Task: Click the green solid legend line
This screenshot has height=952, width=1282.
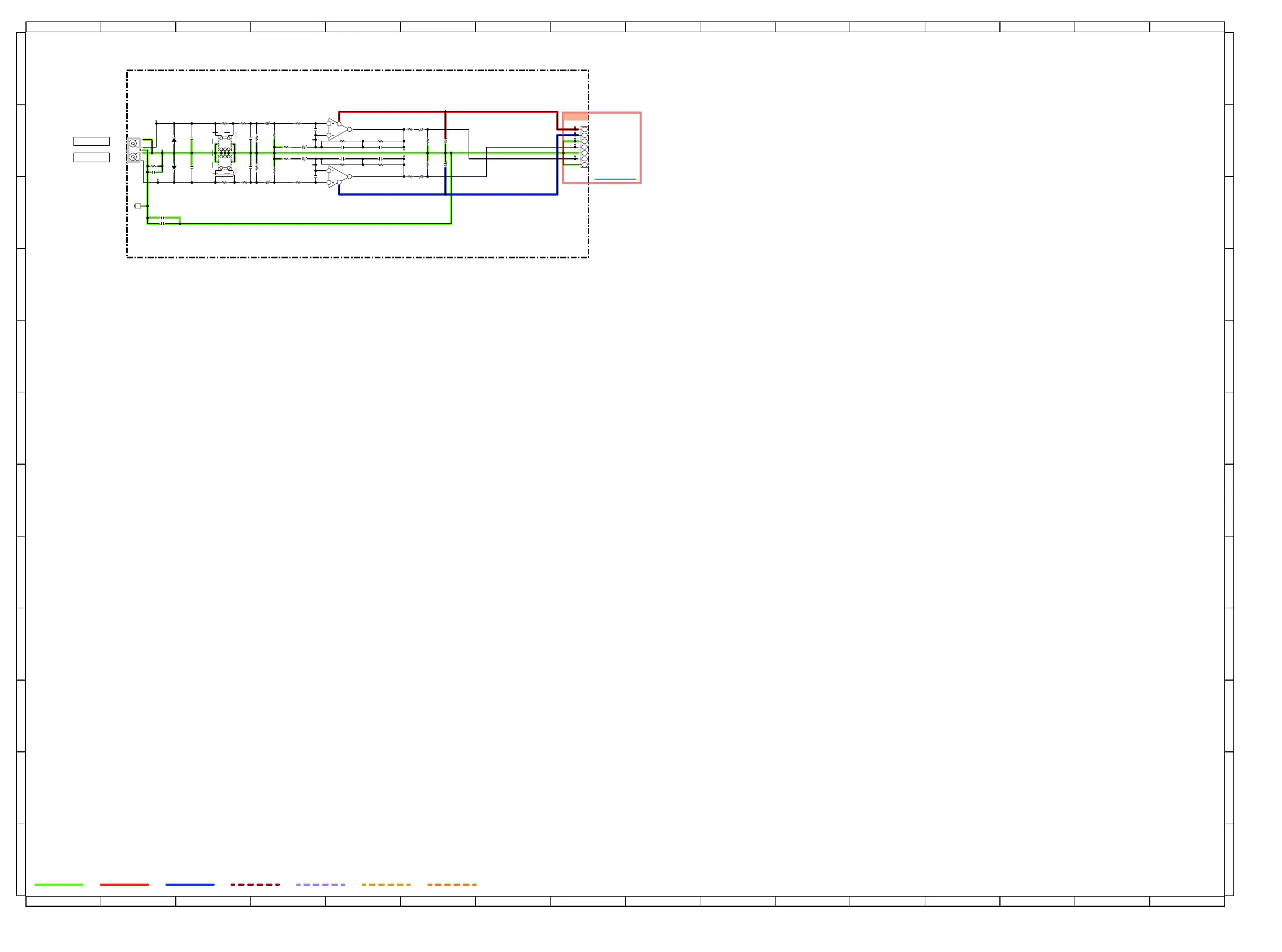Action: 59,885
